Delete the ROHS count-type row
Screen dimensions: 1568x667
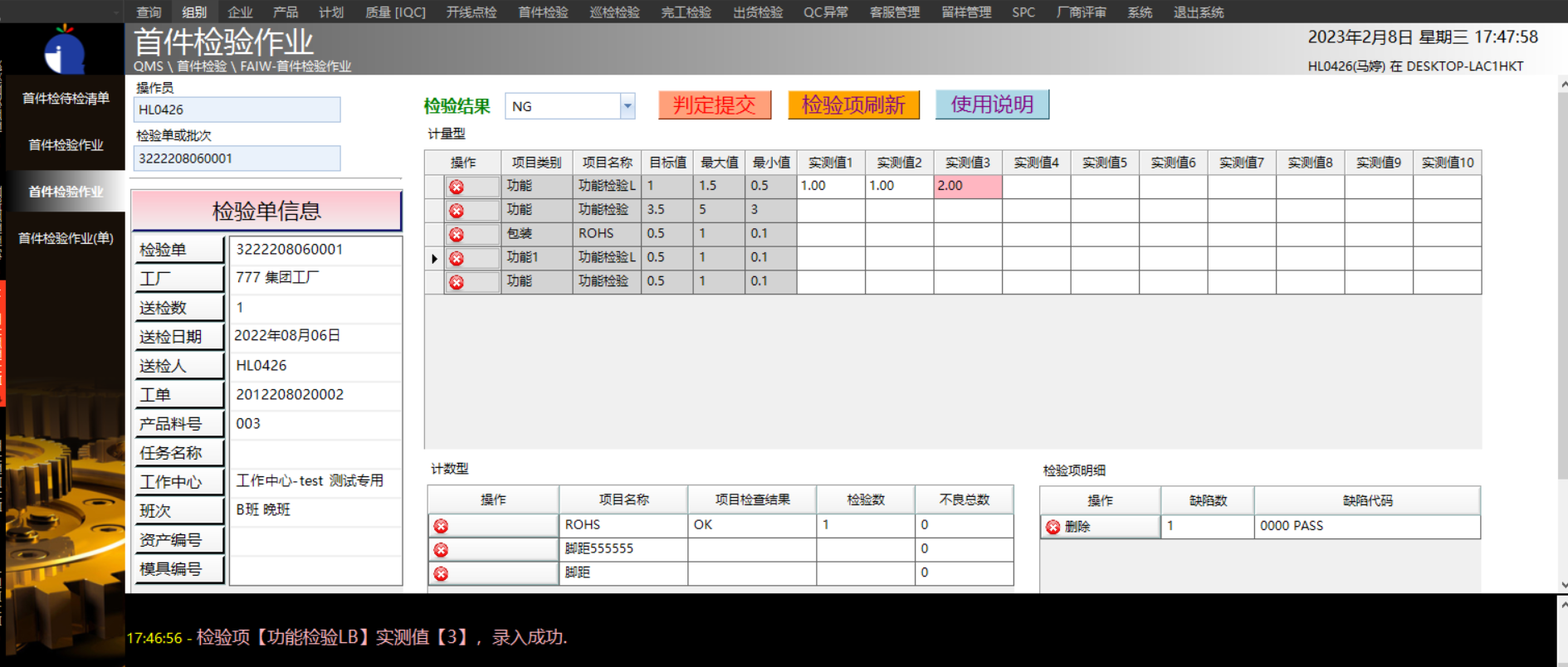(x=441, y=526)
